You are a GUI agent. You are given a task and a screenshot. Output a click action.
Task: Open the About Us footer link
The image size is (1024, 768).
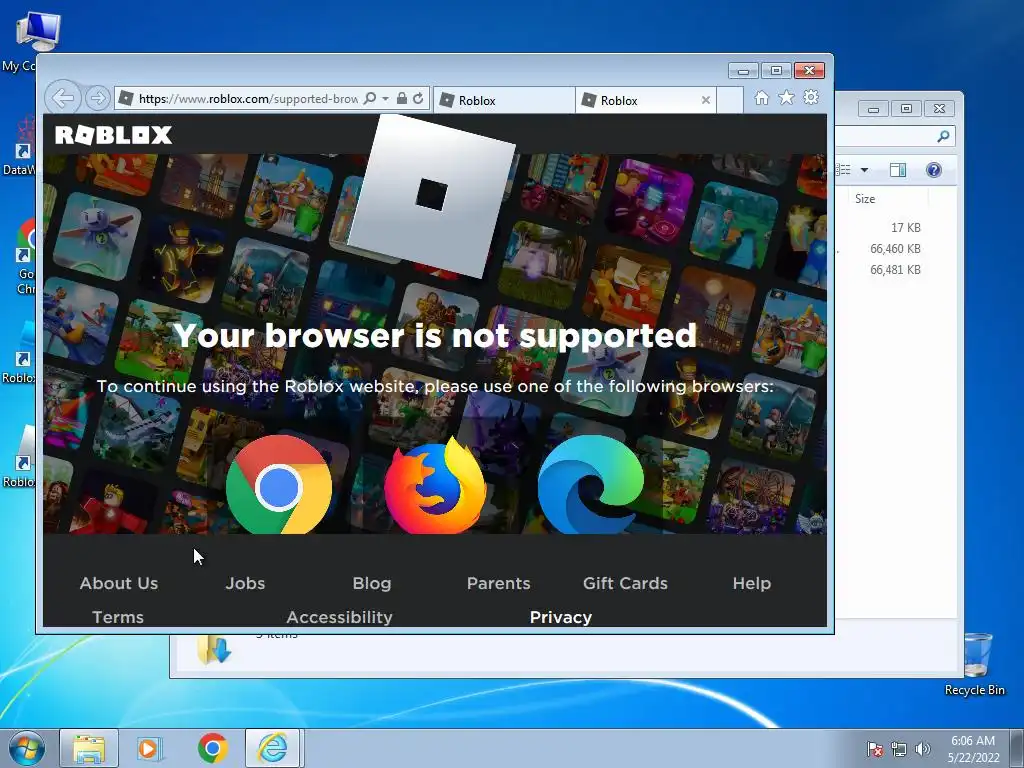119,583
